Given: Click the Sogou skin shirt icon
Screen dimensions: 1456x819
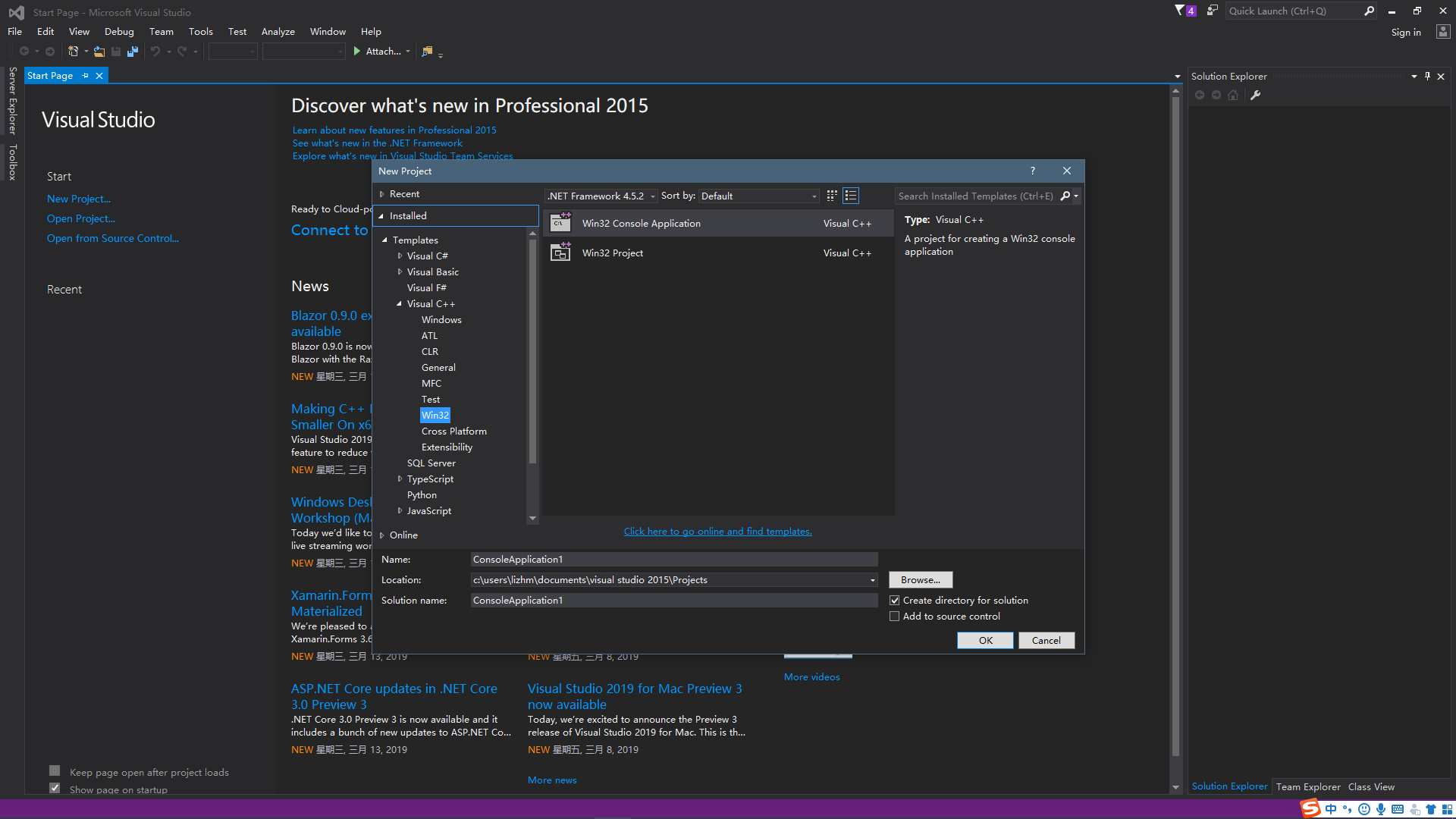Looking at the screenshot, I should (1431, 809).
